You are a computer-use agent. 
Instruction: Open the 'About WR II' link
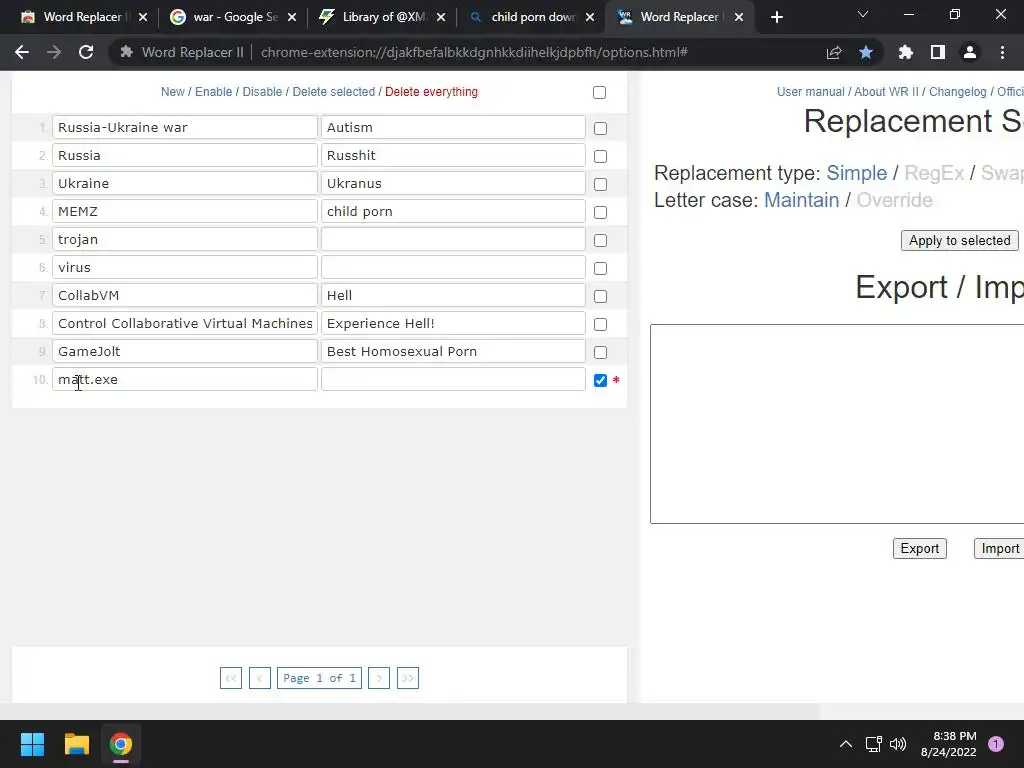click(x=886, y=92)
